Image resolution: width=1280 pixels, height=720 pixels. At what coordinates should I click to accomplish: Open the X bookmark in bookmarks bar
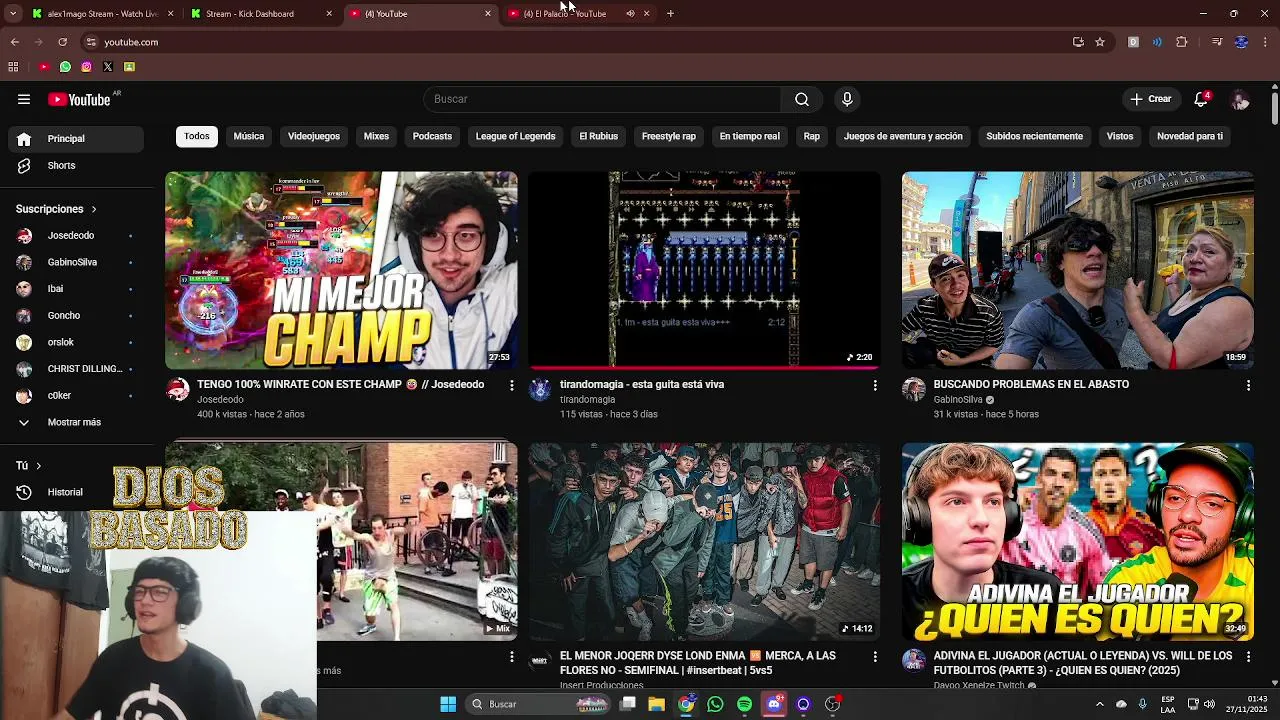click(108, 67)
